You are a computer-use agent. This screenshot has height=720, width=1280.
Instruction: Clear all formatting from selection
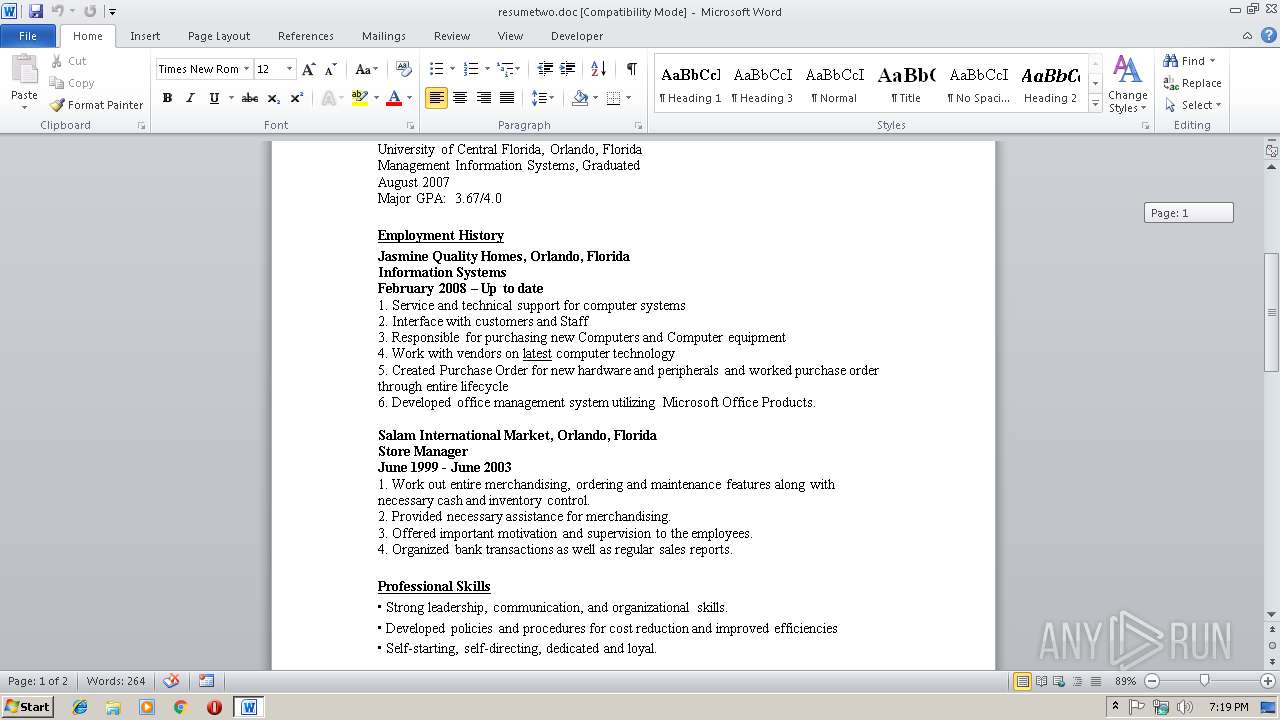pyautogui.click(x=404, y=69)
